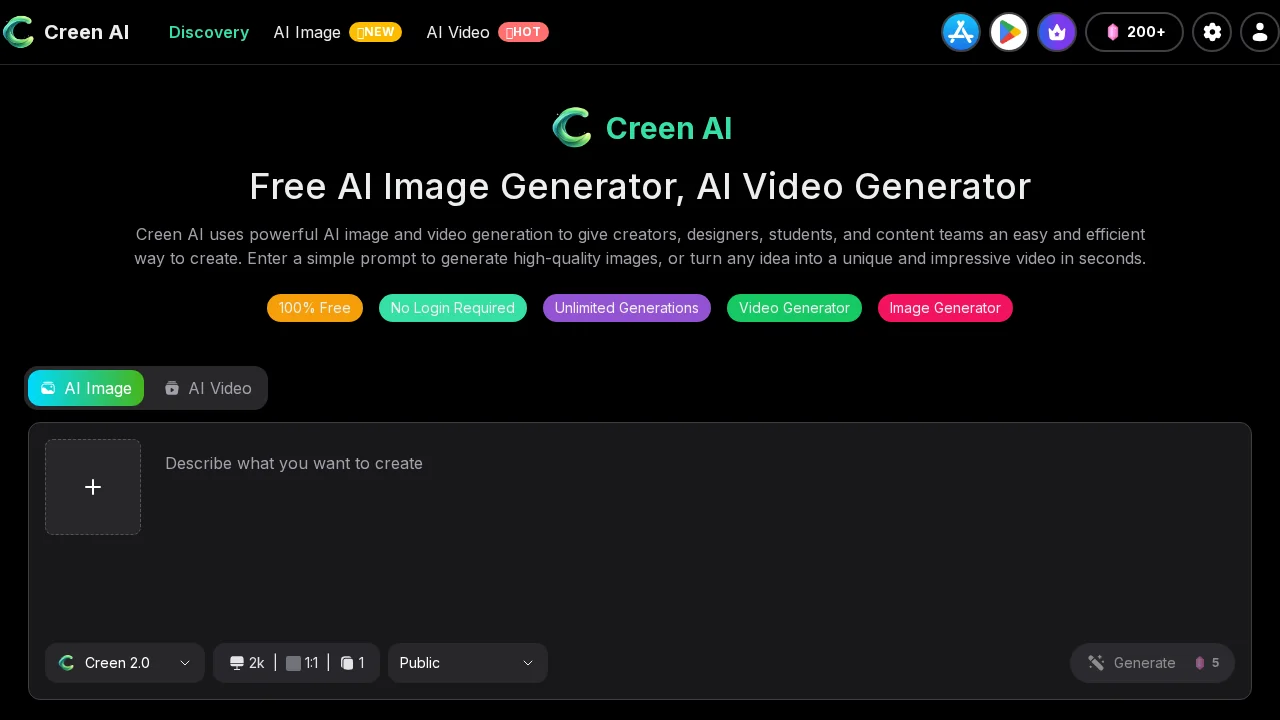Screen dimensions: 1280x720
Task: Select the 1:1 aspect ratio option
Action: pos(303,663)
